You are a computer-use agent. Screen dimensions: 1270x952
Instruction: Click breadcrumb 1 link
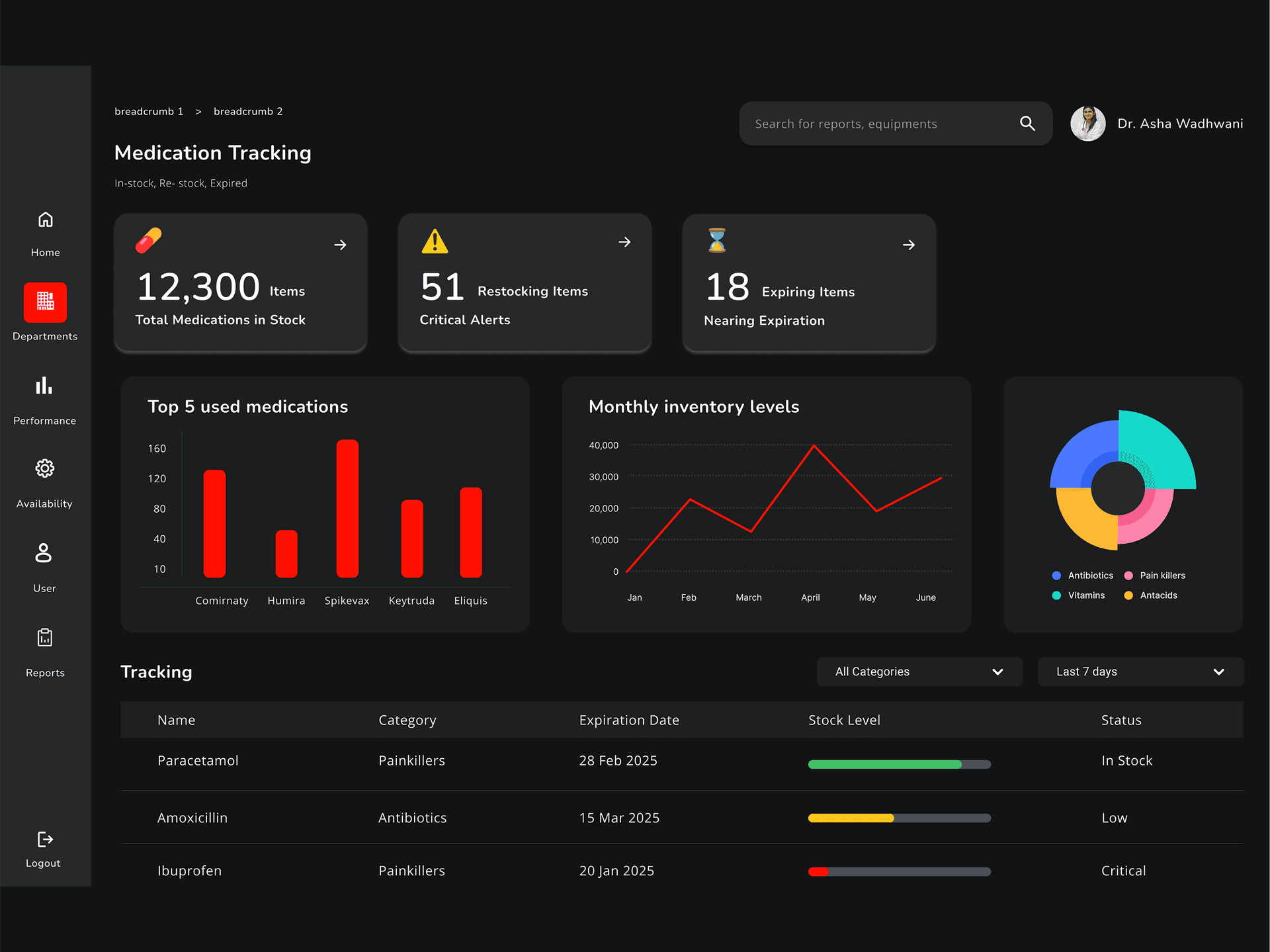pyautogui.click(x=149, y=111)
